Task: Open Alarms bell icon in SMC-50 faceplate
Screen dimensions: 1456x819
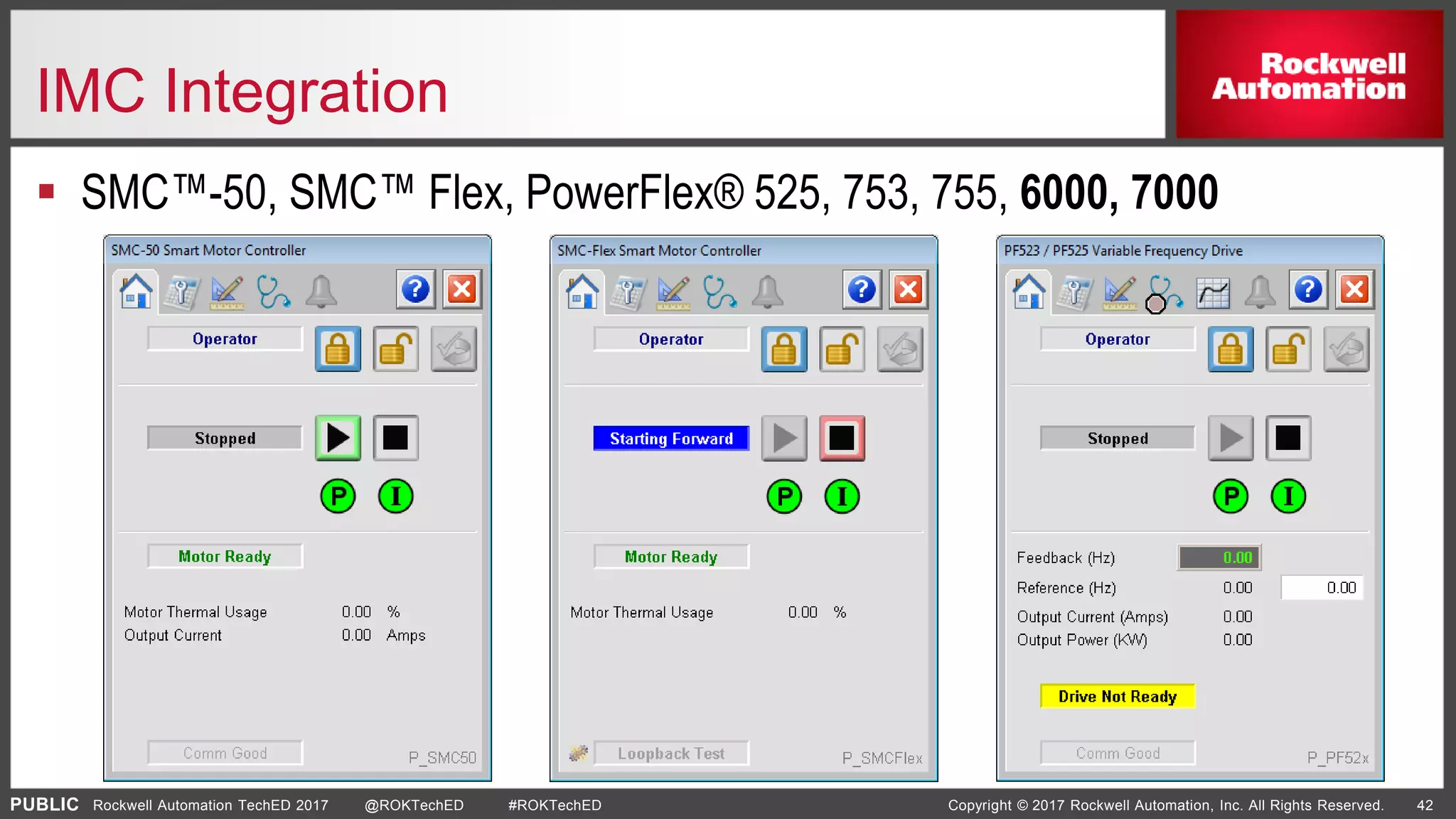Action: pos(321,291)
